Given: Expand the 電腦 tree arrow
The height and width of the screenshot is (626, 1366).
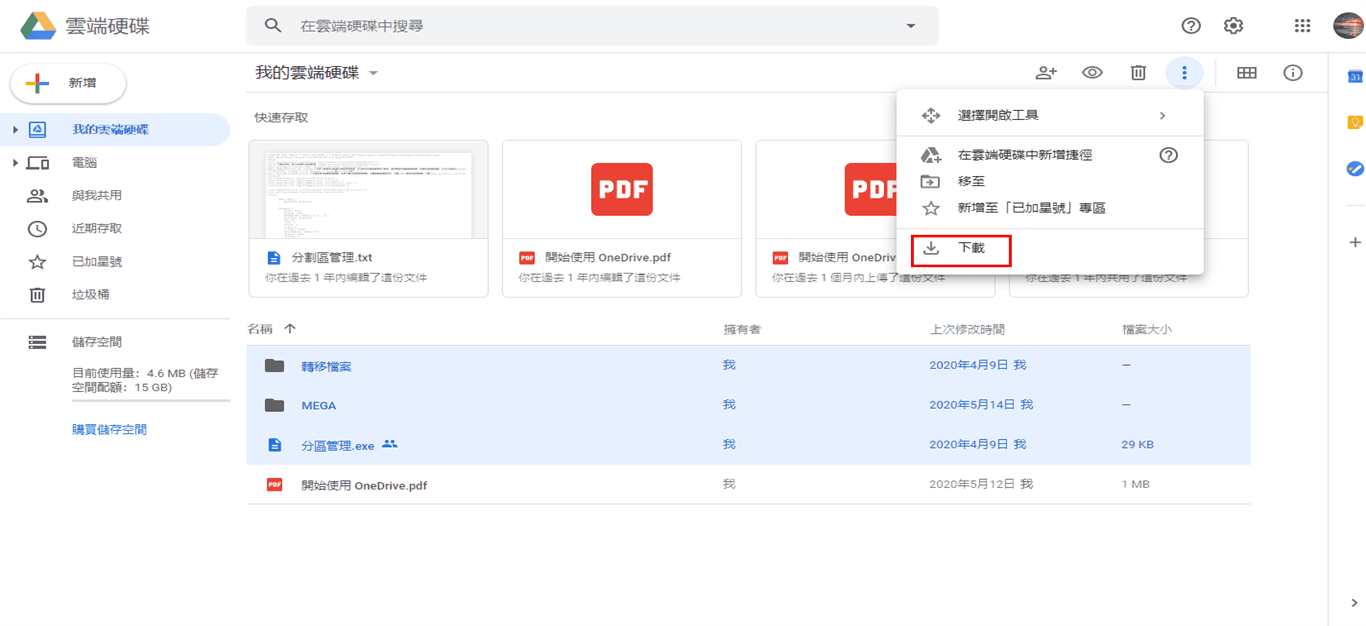Looking at the screenshot, I should pyautogui.click(x=15, y=163).
